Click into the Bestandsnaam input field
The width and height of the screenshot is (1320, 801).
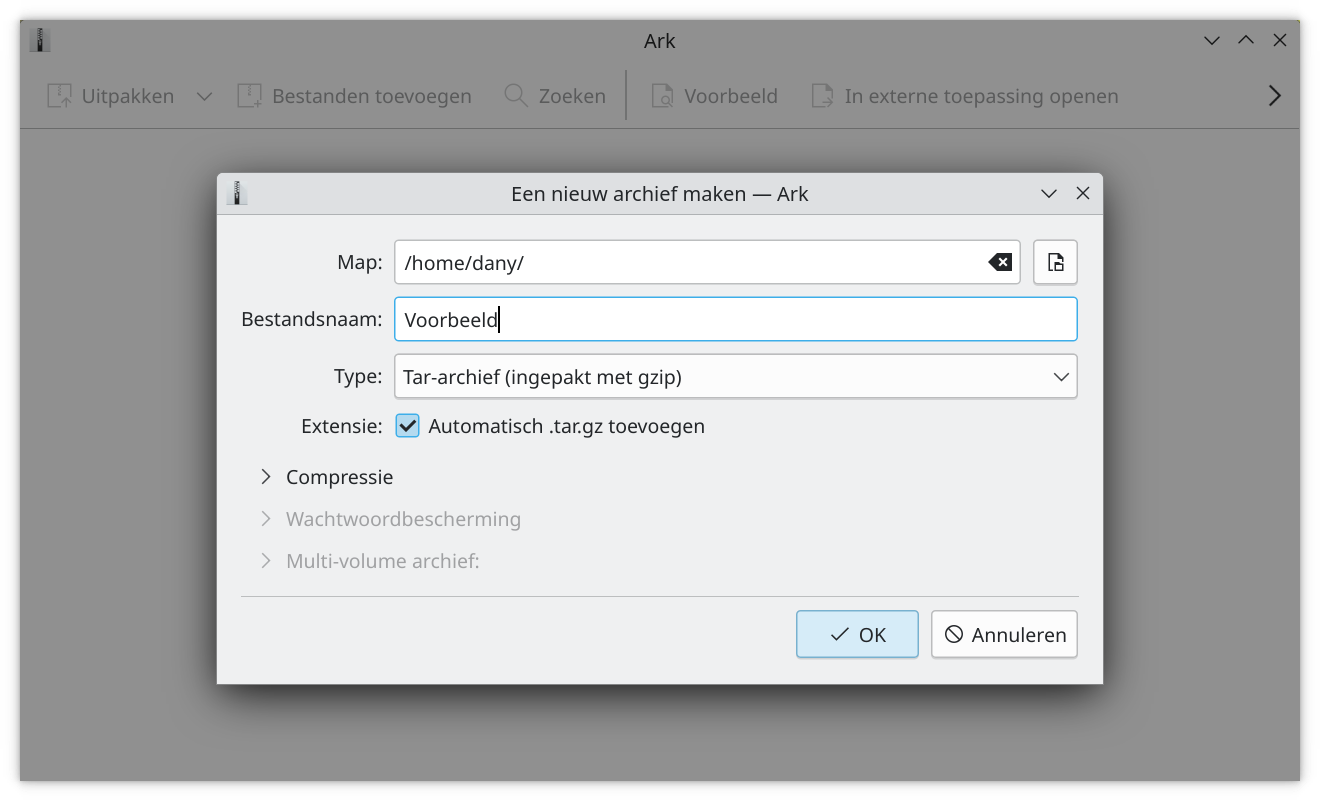click(736, 320)
